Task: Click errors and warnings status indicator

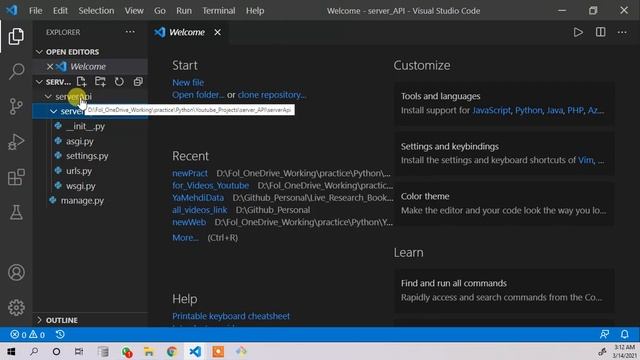Action: pyautogui.click(x=27, y=335)
